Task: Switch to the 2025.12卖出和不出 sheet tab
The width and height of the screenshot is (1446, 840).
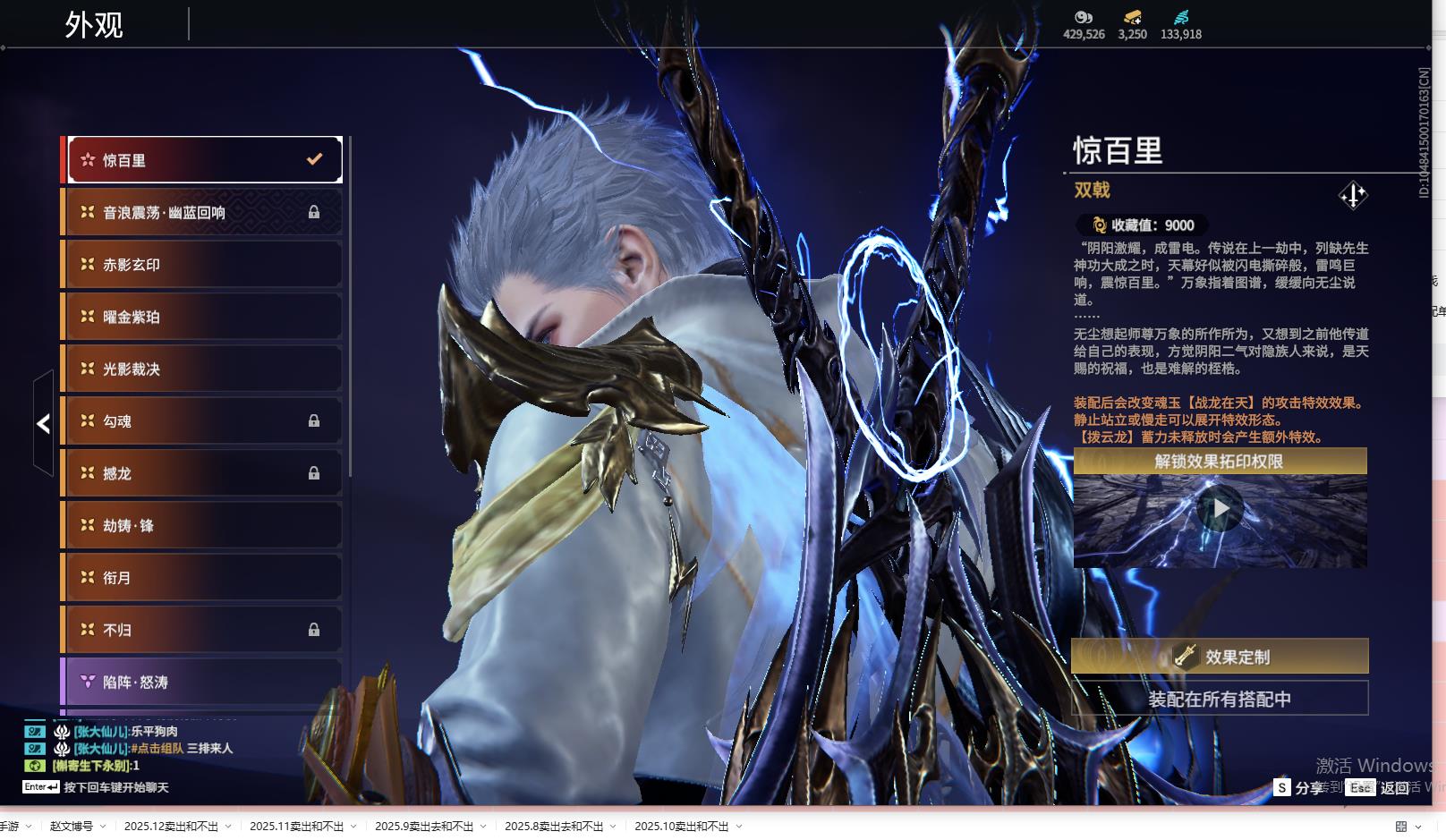Action: click(x=171, y=827)
